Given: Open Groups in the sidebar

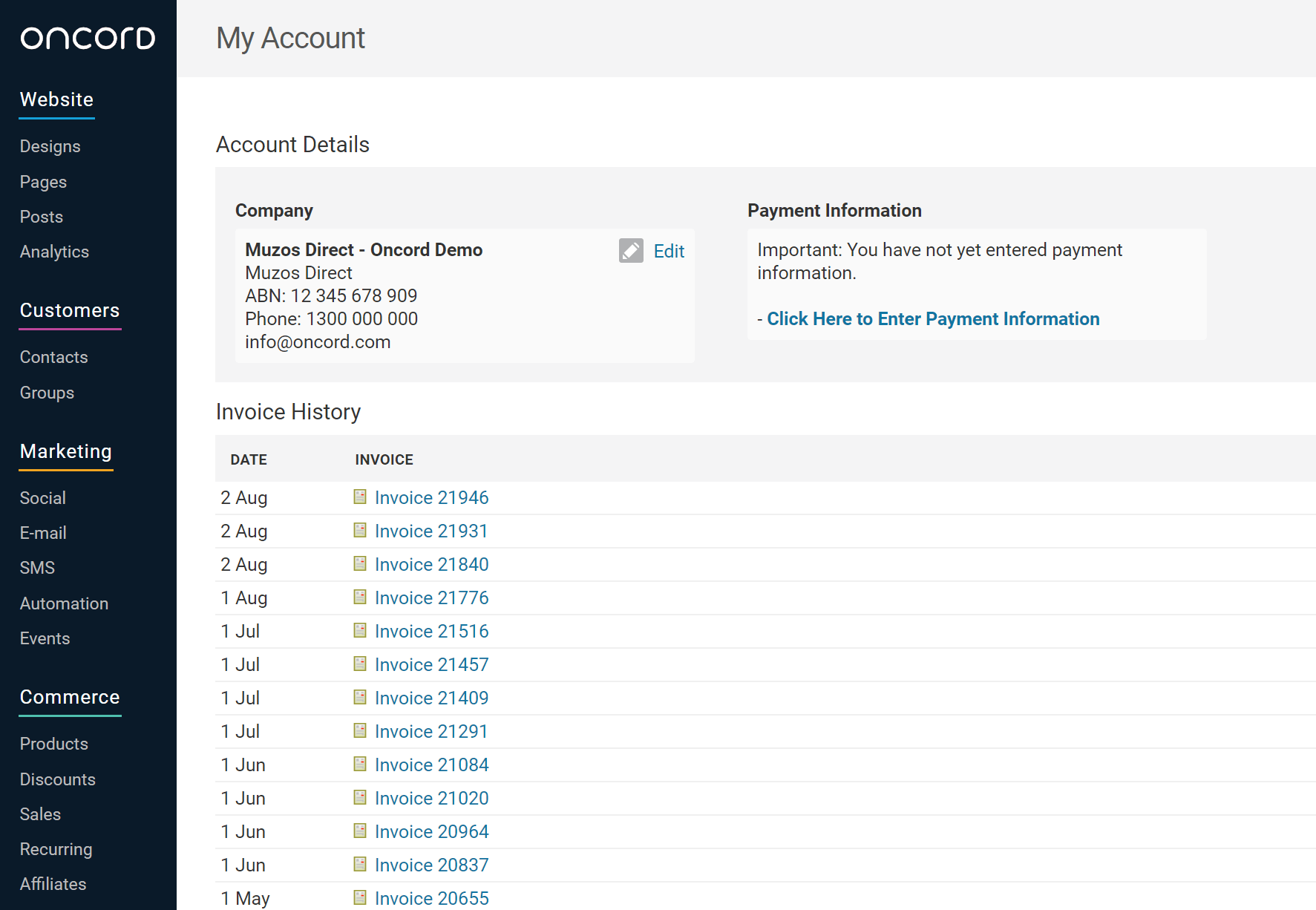Looking at the screenshot, I should [47, 393].
